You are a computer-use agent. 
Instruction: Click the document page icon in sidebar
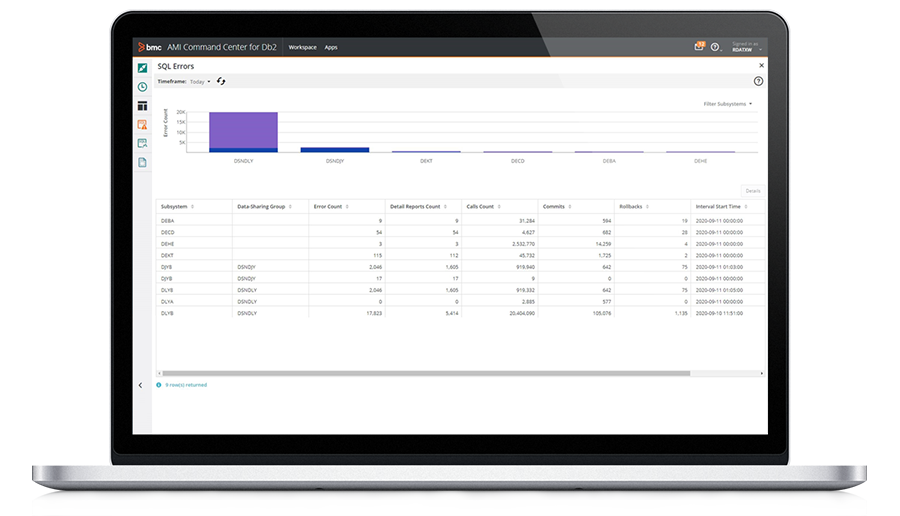pyautogui.click(x=142, y=162)
